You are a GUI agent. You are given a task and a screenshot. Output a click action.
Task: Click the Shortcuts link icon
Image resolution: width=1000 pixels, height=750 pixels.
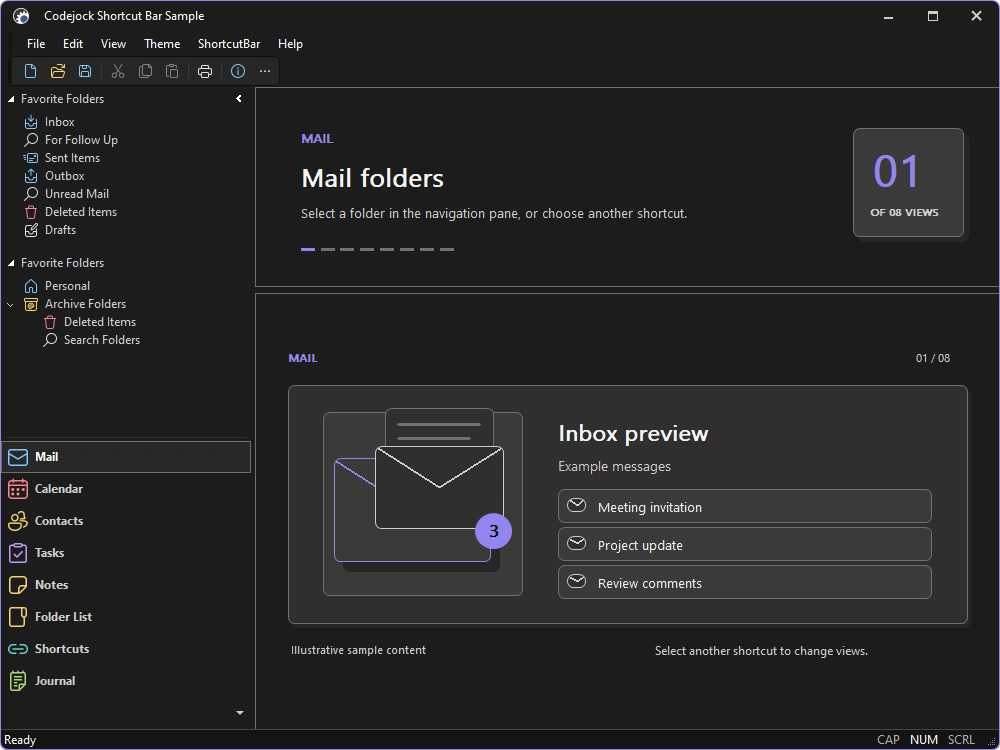pyautogui.click(x=18, y=649)
